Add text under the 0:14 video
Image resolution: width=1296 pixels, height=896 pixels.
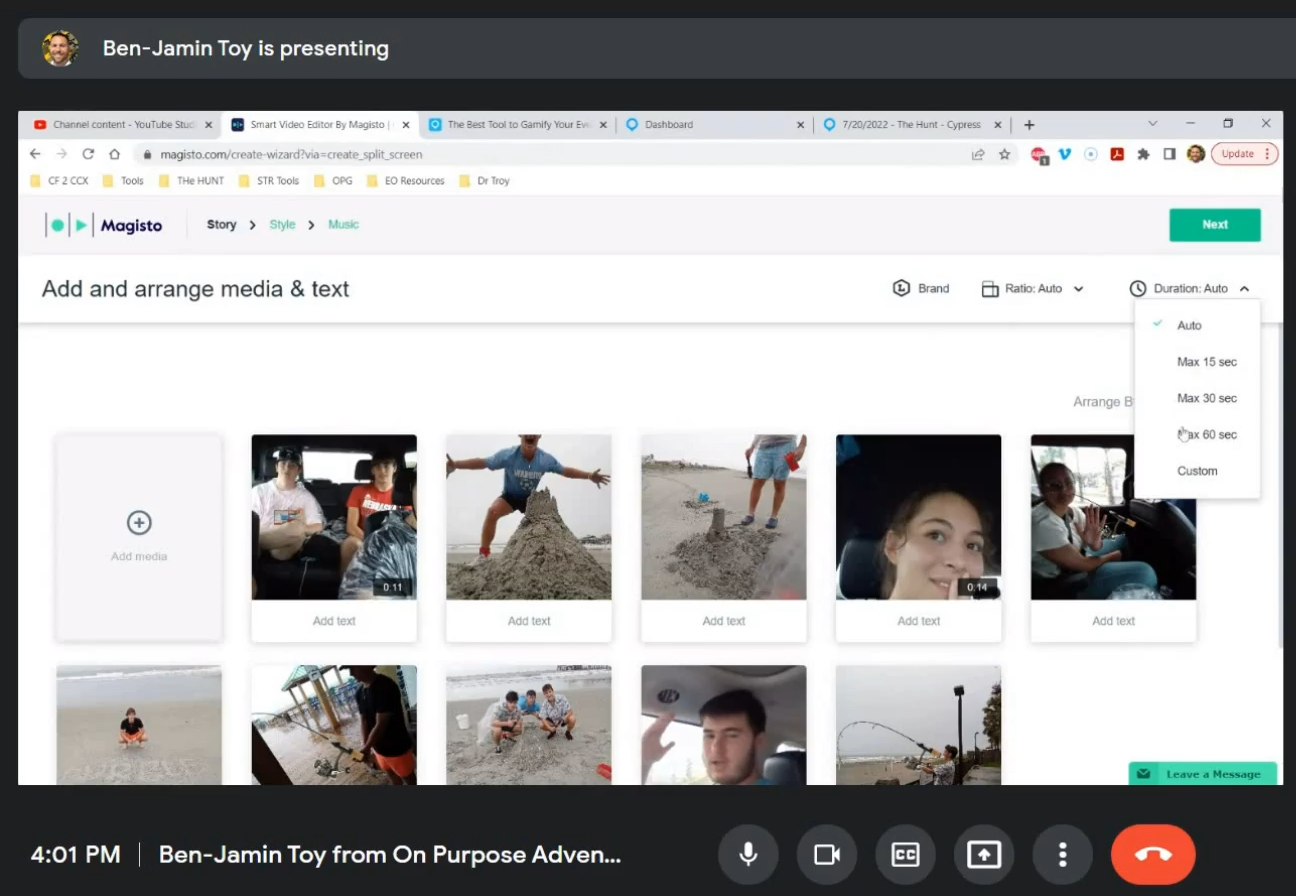coord(918,621)
